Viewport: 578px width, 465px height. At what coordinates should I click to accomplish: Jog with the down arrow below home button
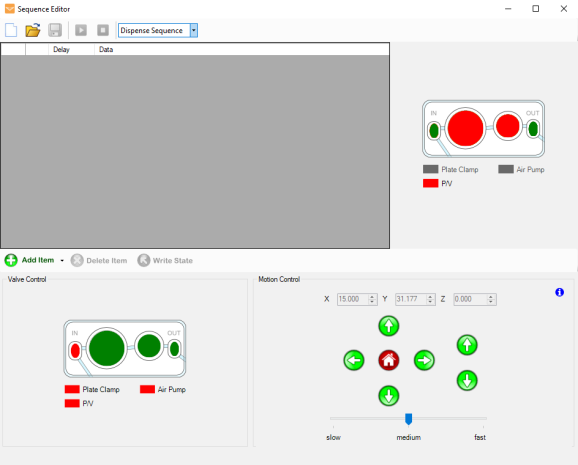tap(389, 396)
